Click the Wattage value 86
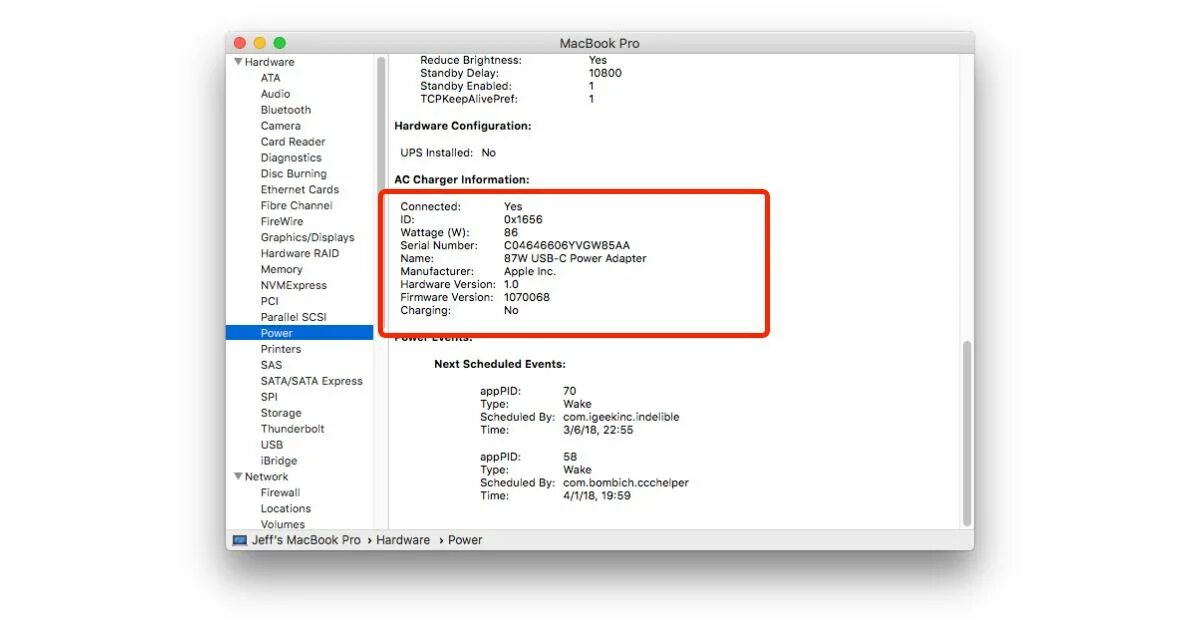This screenshot has height=630, width=1200. [511, 232]
